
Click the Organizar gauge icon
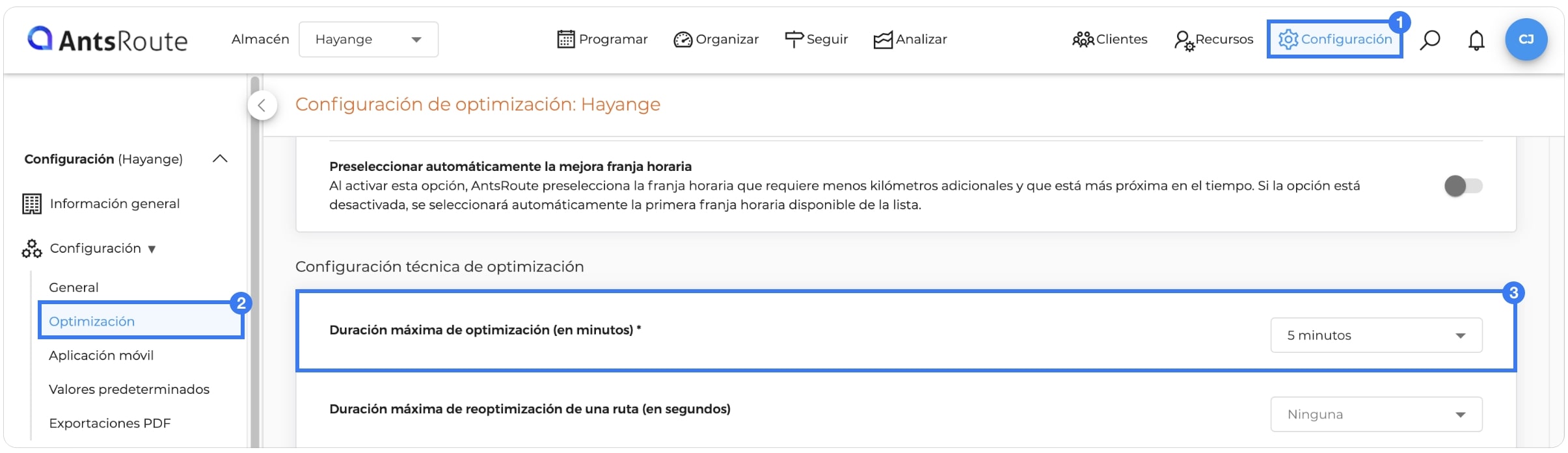[x=683, y=40]
